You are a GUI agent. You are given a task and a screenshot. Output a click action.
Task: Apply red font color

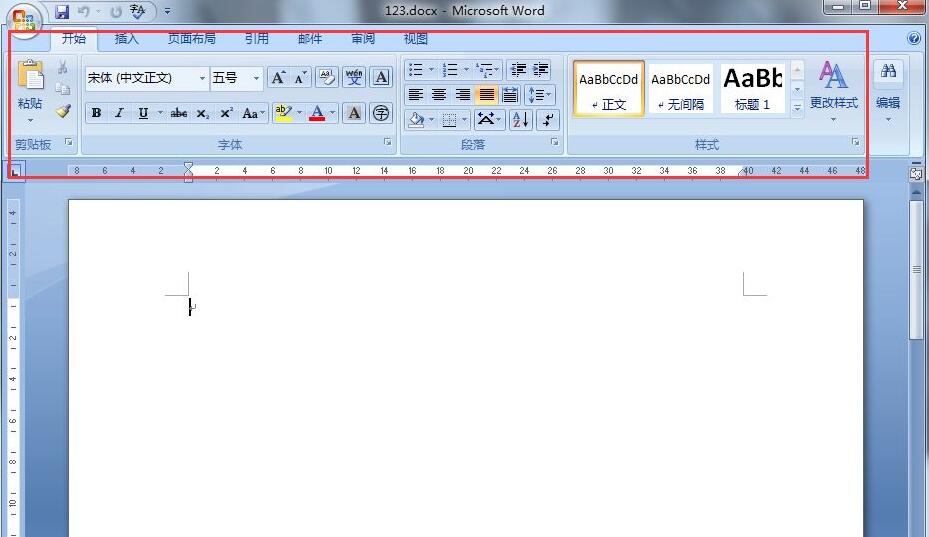click(317, 113)
